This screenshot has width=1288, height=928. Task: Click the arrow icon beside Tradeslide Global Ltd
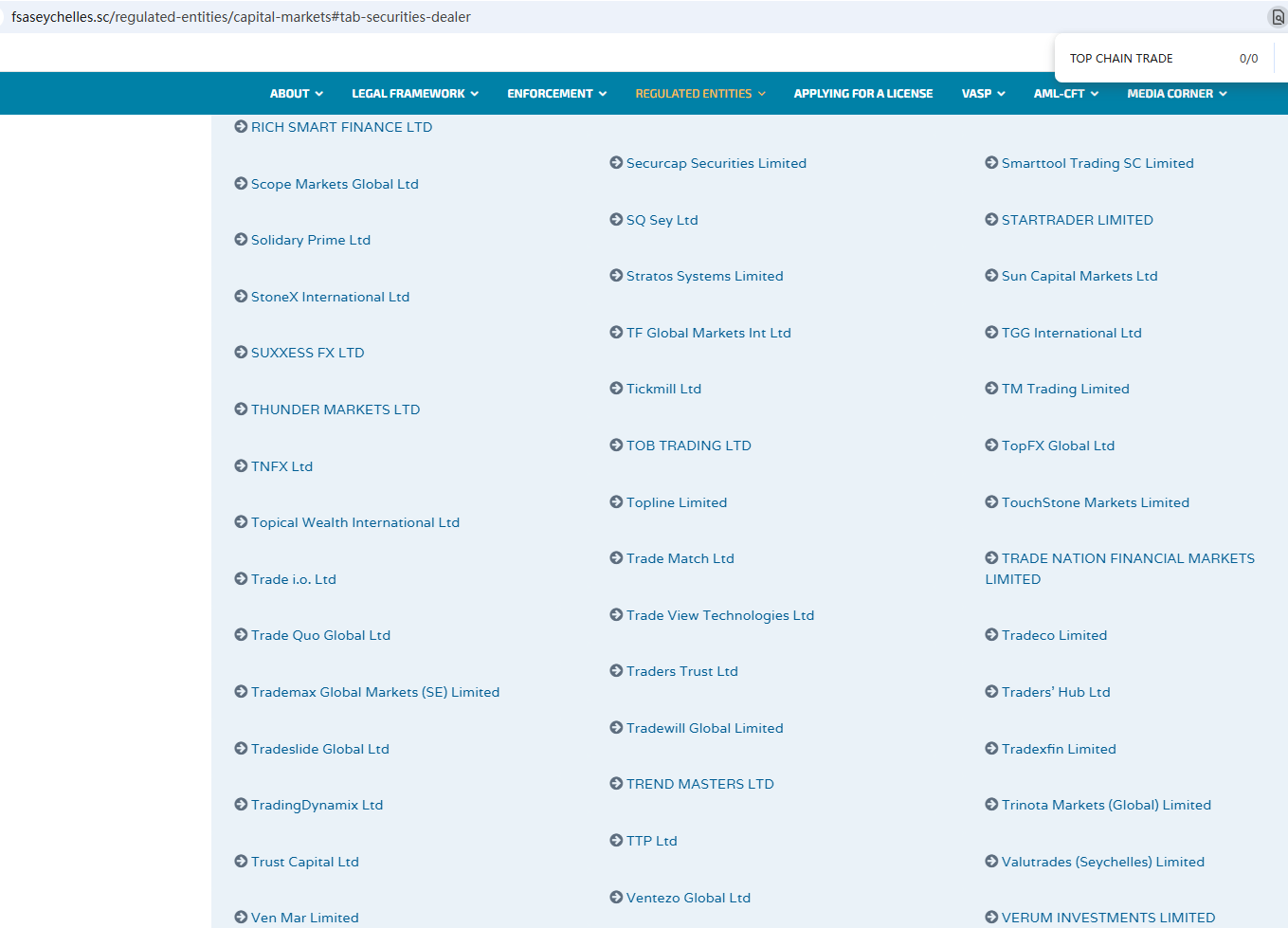click(x=241, y=748)
